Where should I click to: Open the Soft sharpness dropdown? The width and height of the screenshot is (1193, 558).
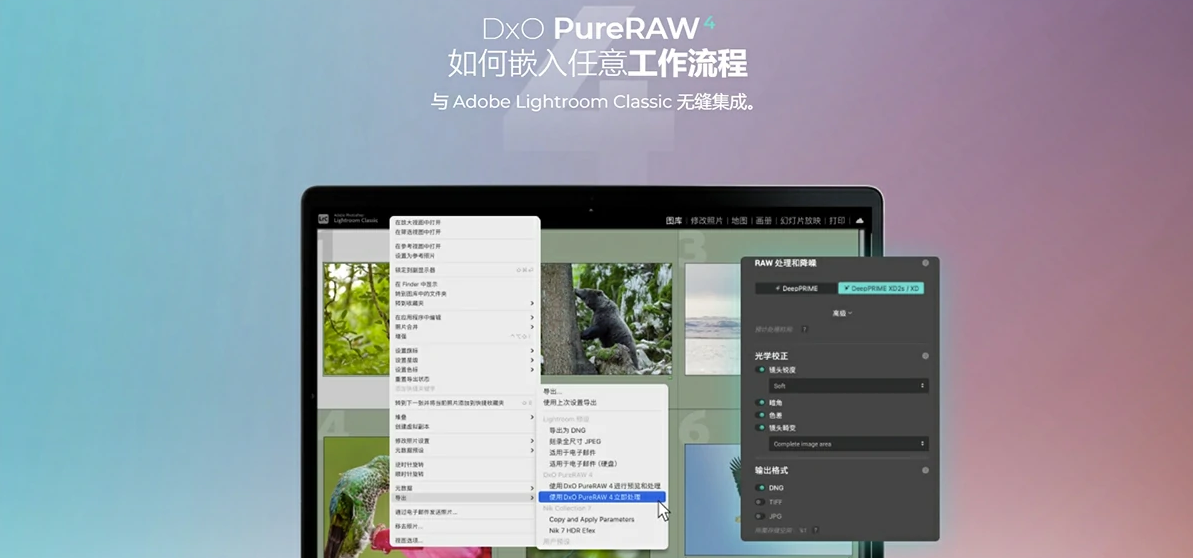click(x=848, y=386)
